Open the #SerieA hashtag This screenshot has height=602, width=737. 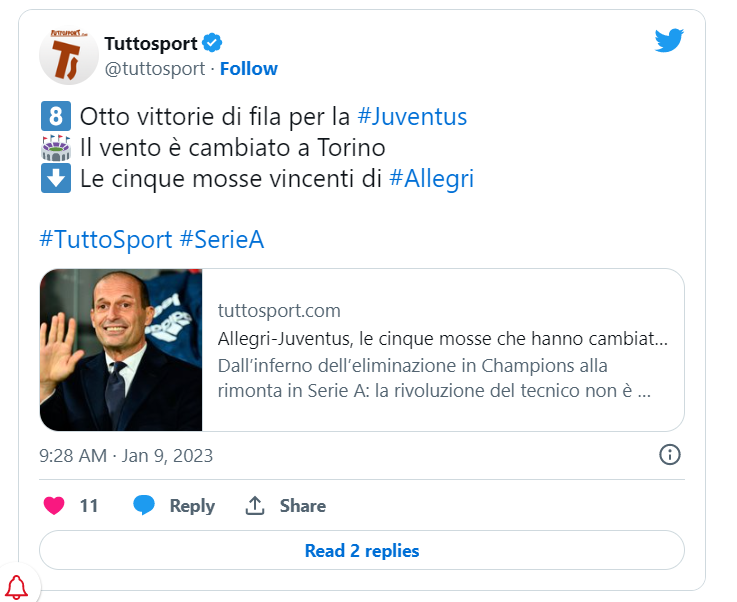pyautogui.click(x=222, y=239)
